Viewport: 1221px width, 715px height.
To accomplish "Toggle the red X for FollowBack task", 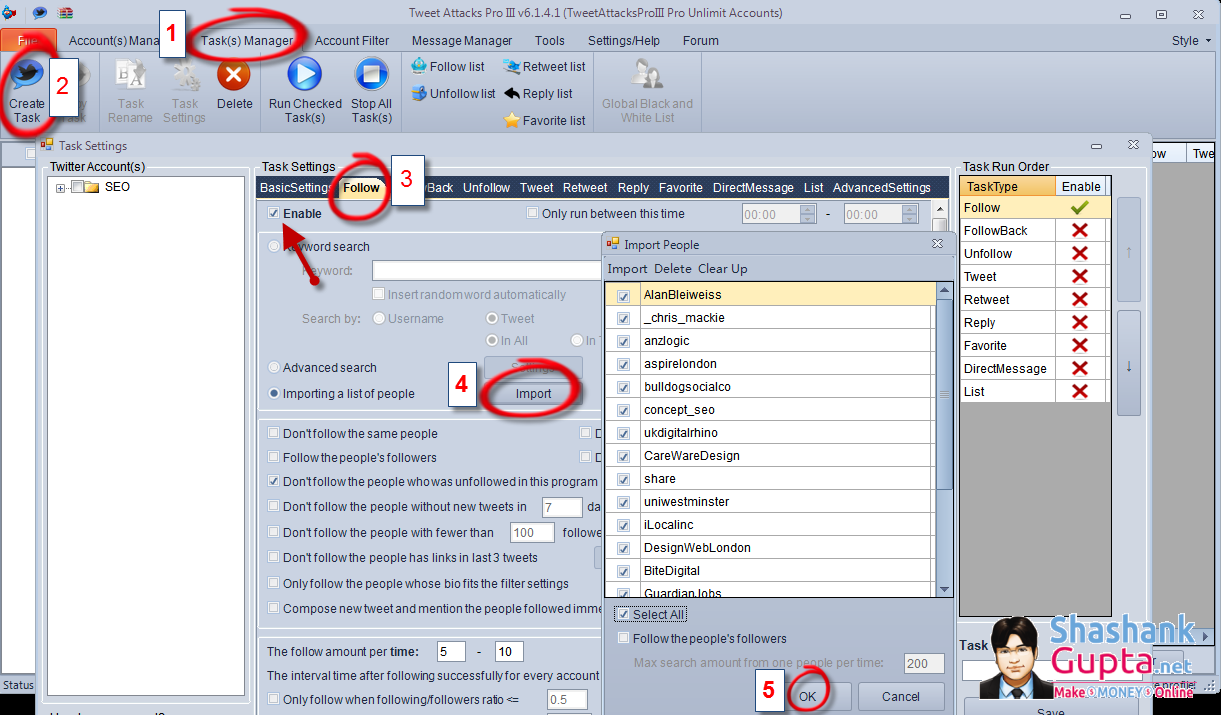I will point(1079,231).
